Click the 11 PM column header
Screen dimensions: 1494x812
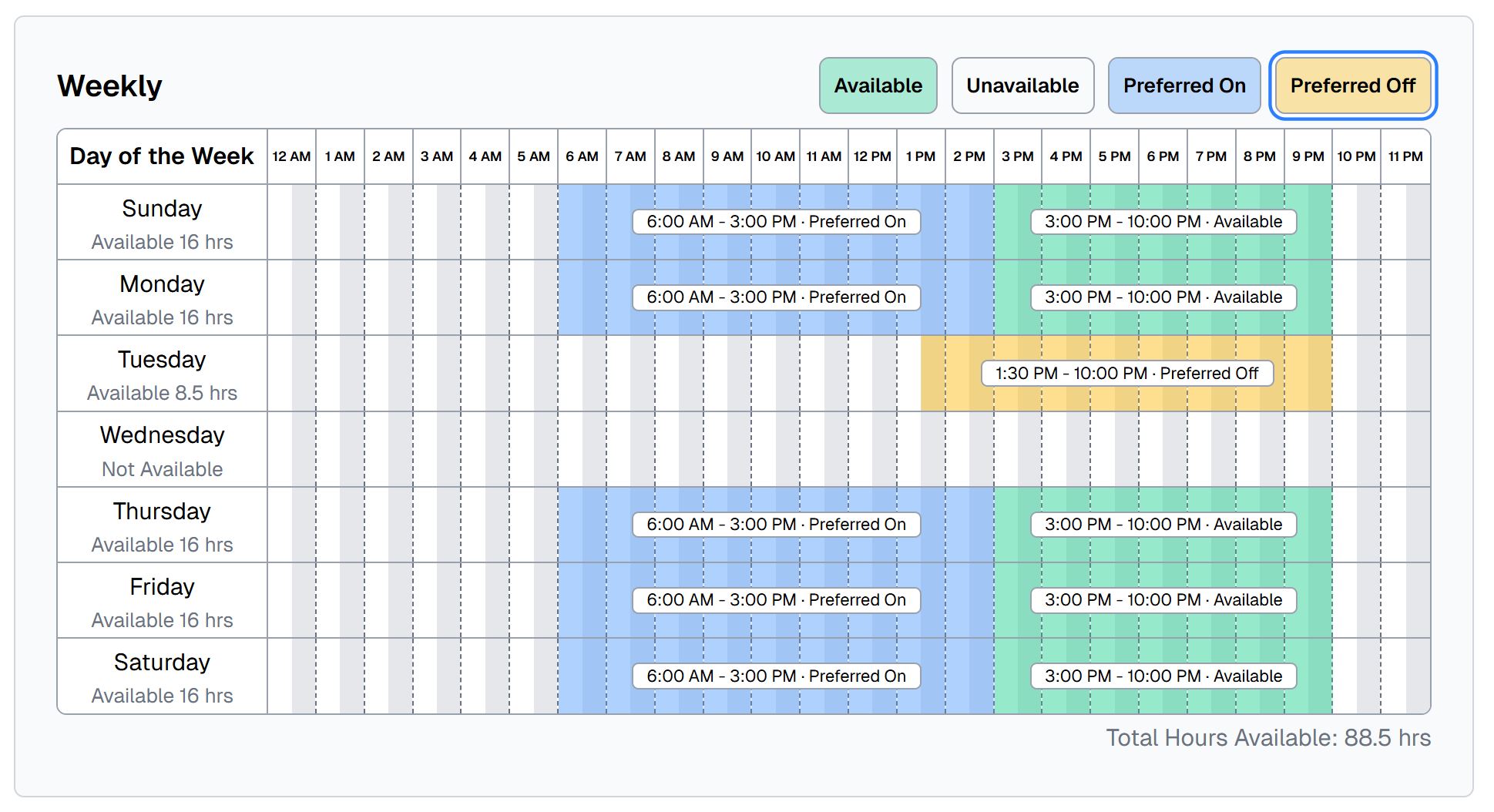(1405, 156)
